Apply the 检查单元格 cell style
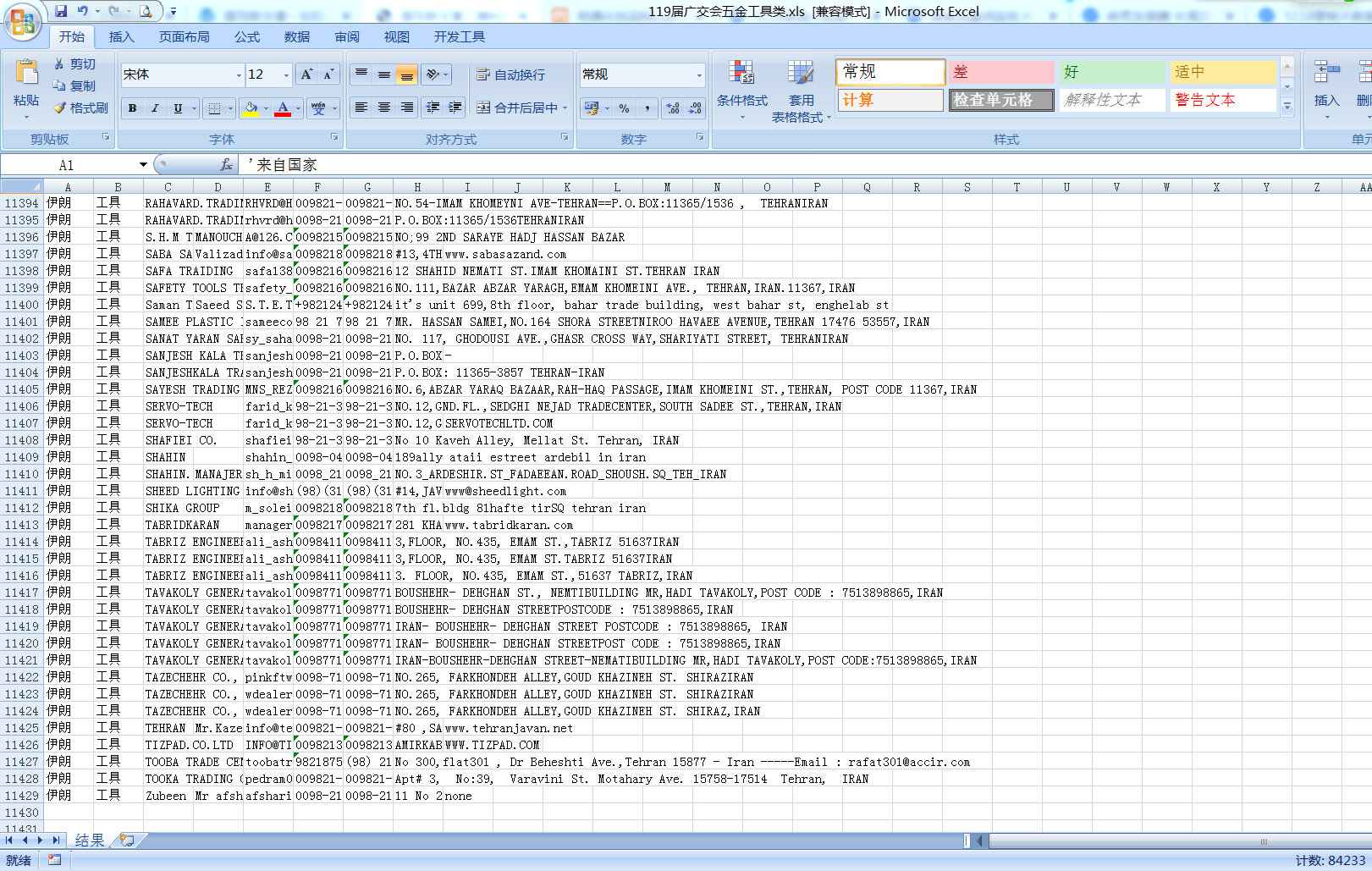This screenshot has height=871, width=1372. point(1000,100)
